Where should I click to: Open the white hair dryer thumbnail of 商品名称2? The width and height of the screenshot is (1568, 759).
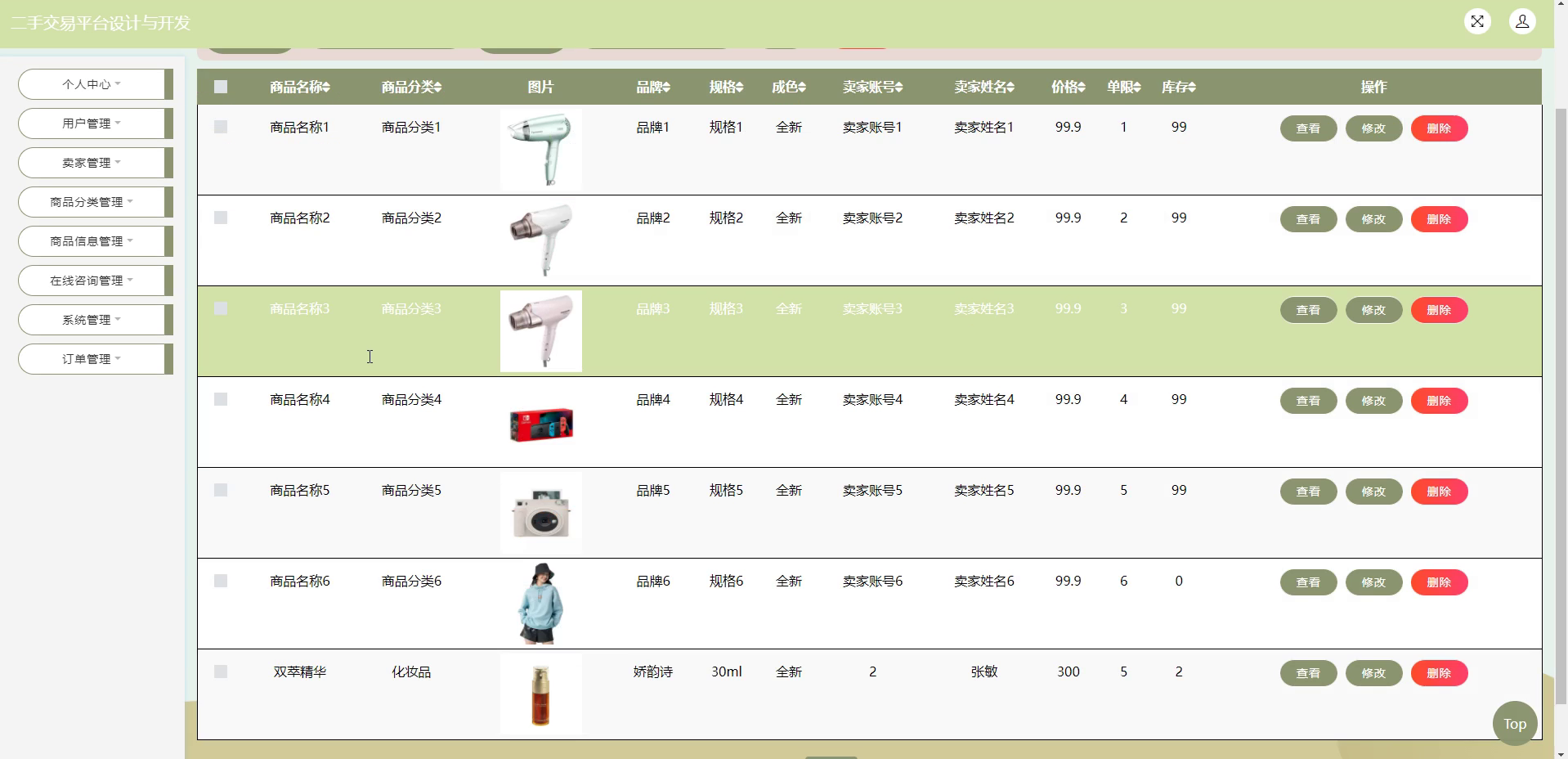541,240
